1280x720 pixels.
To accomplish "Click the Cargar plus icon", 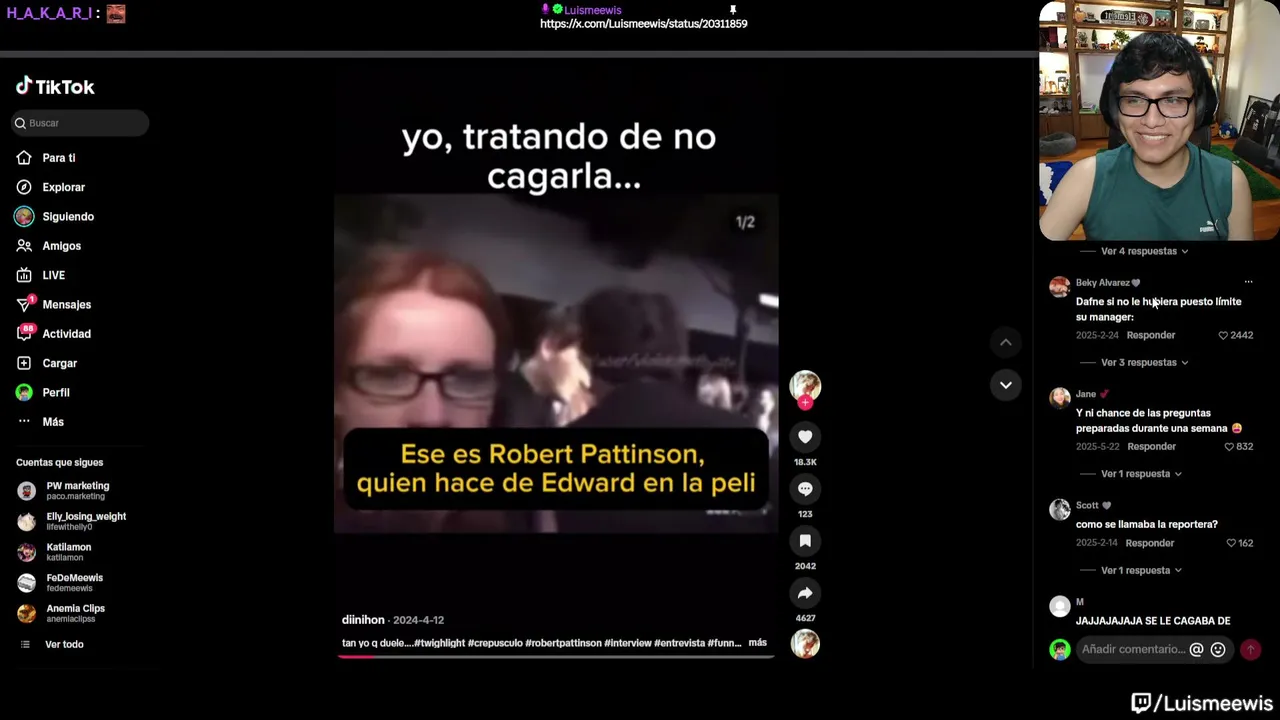I will click(x=24, y=363).
